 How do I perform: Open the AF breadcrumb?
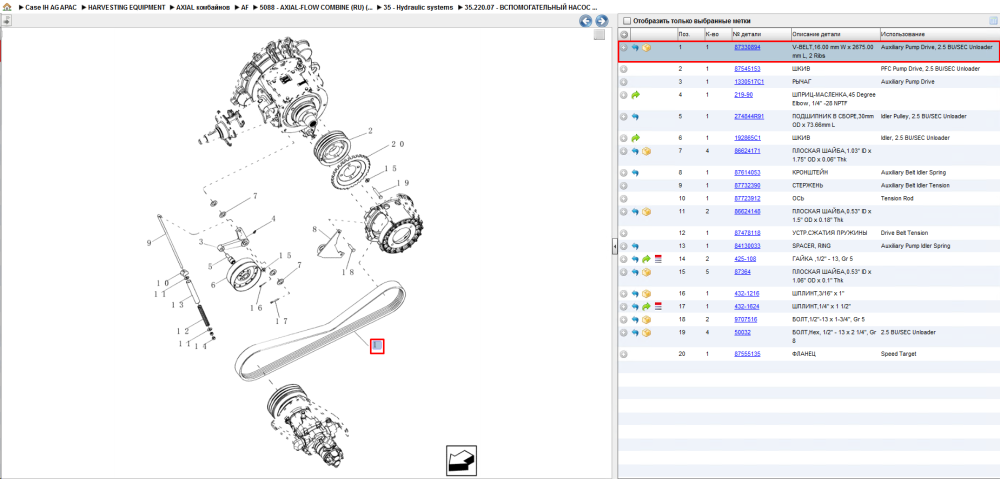click(245, 7)
